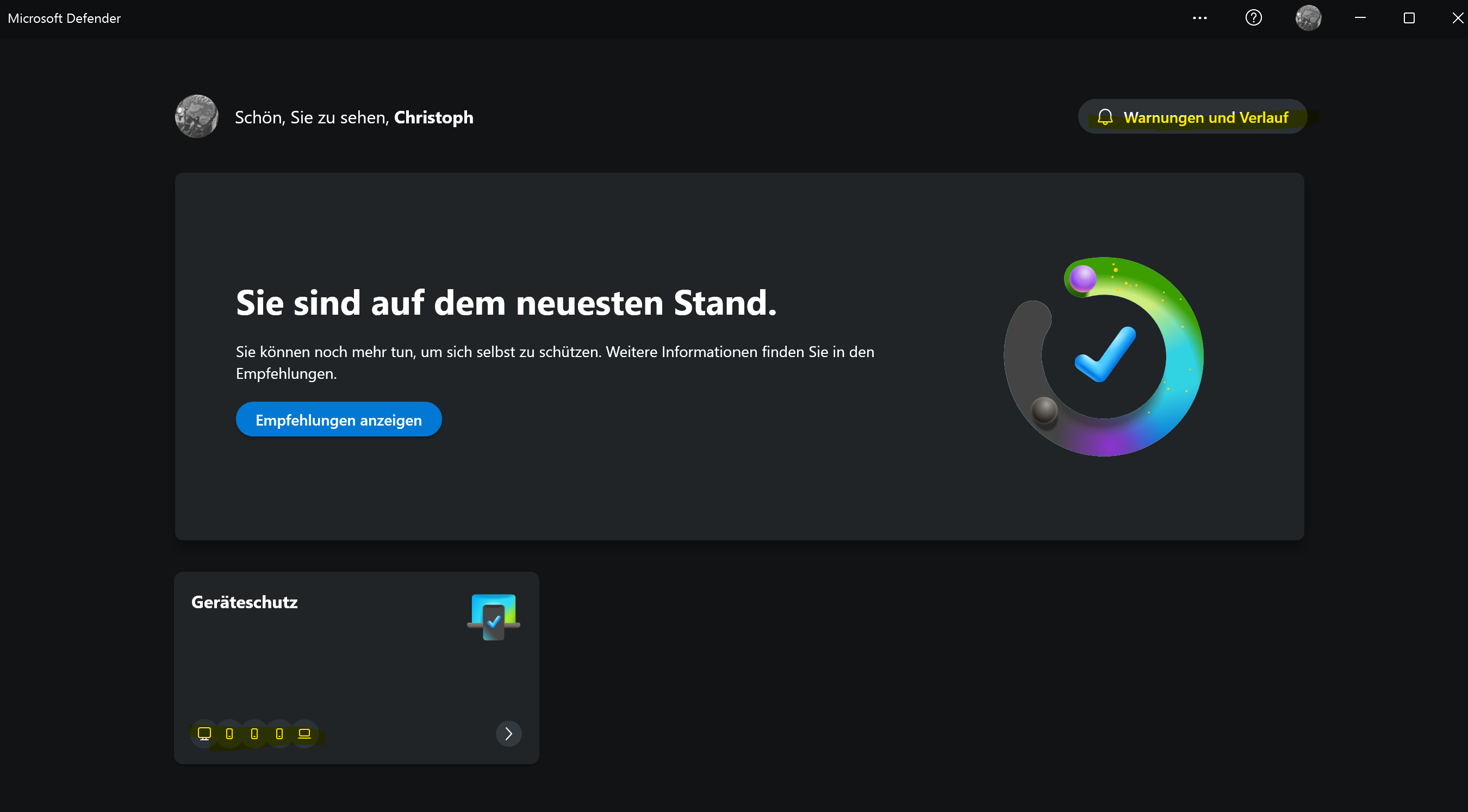The height and width of the screenshot is (812, 1468).
Task: Minimize the Microsoft Defender window
Action: (1360, 18)
